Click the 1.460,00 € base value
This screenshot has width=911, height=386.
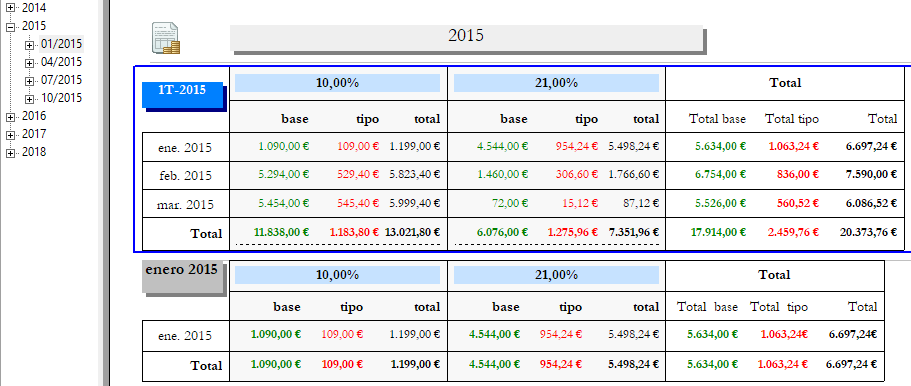[x=503, y=174]
